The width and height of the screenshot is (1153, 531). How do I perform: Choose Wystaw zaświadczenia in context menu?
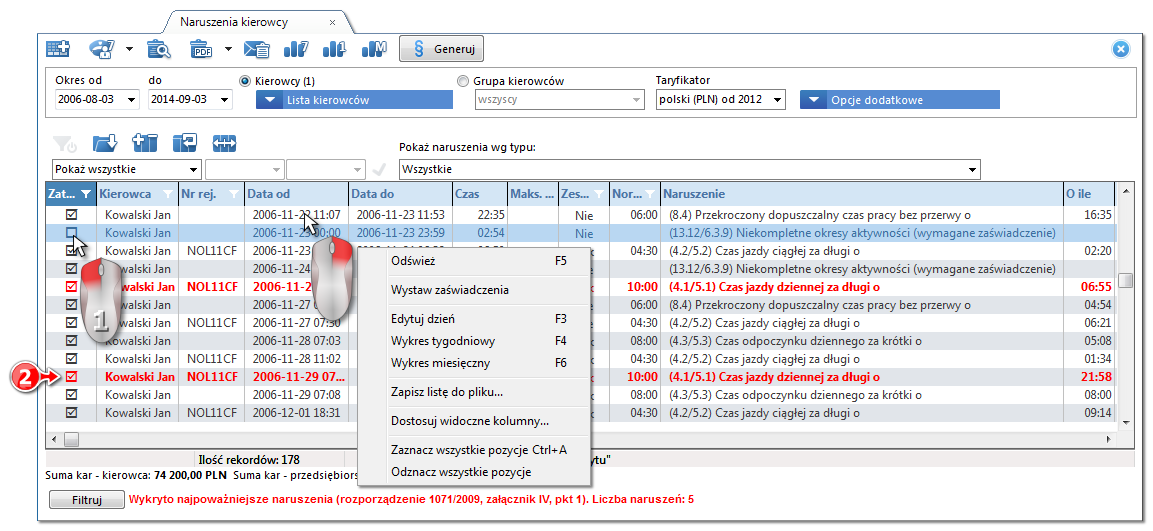click(474, 290)
